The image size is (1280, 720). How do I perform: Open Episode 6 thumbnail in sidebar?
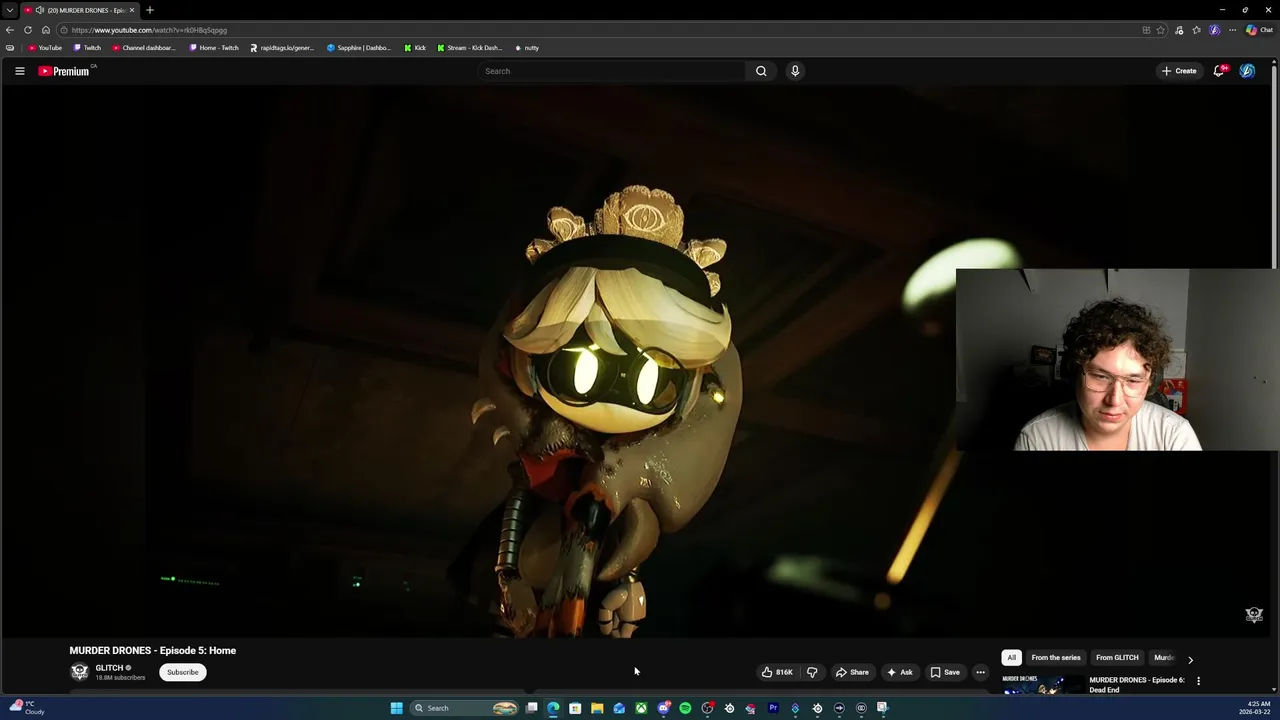tap(1042, 685)
